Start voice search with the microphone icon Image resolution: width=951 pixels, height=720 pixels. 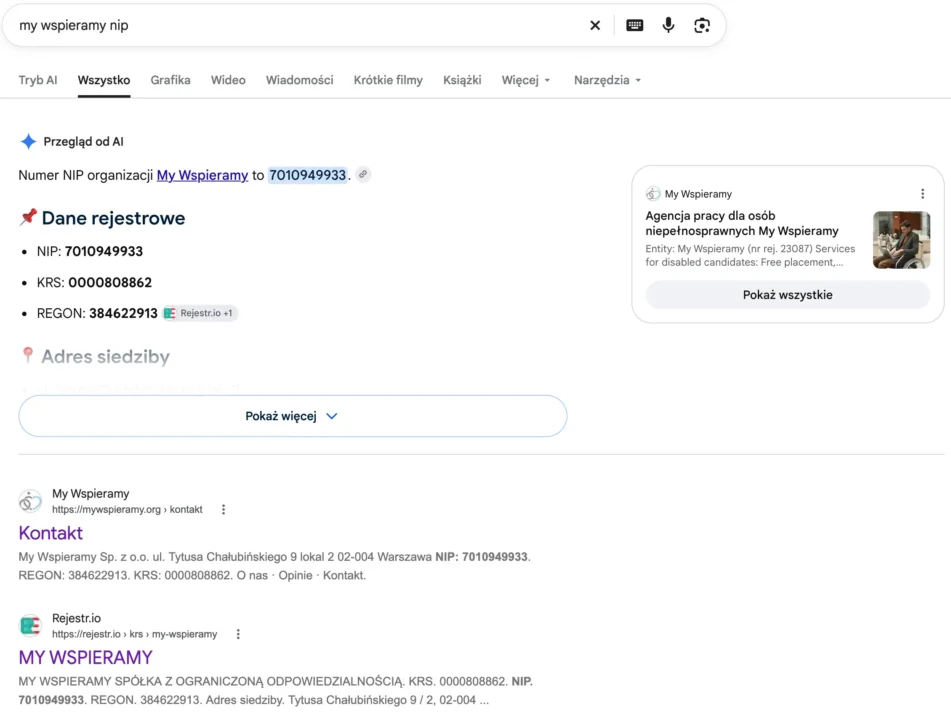point(668,25)
